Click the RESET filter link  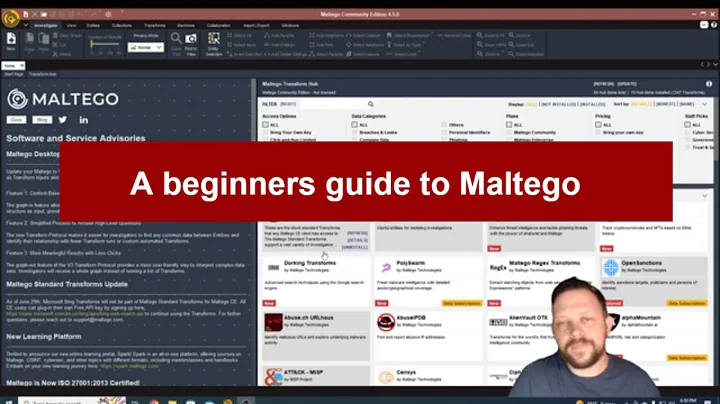[x=288, y=104]
